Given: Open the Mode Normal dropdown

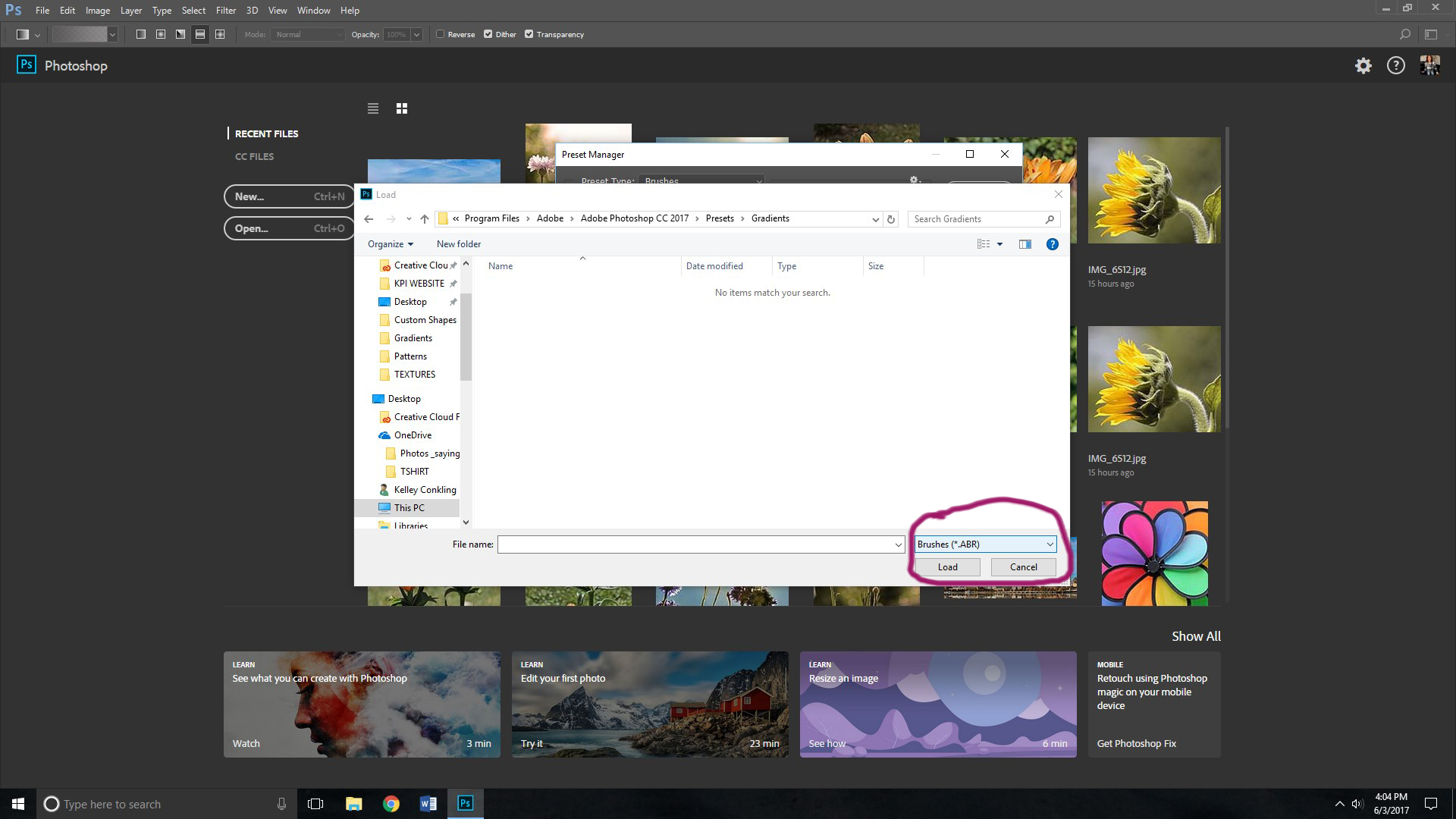Looking at the screenshot, I should [308, 34].
